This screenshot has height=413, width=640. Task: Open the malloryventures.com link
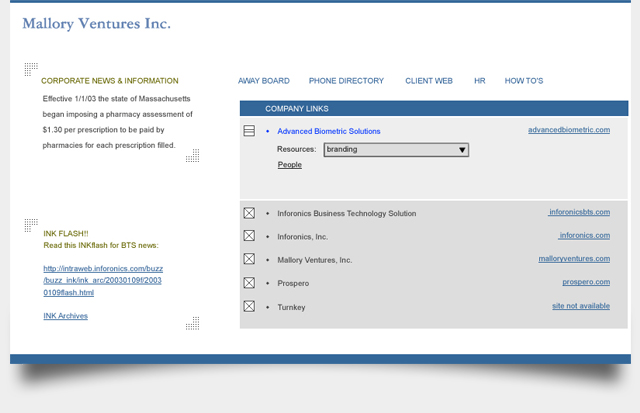pyautogui.click(x=574, y=259)
